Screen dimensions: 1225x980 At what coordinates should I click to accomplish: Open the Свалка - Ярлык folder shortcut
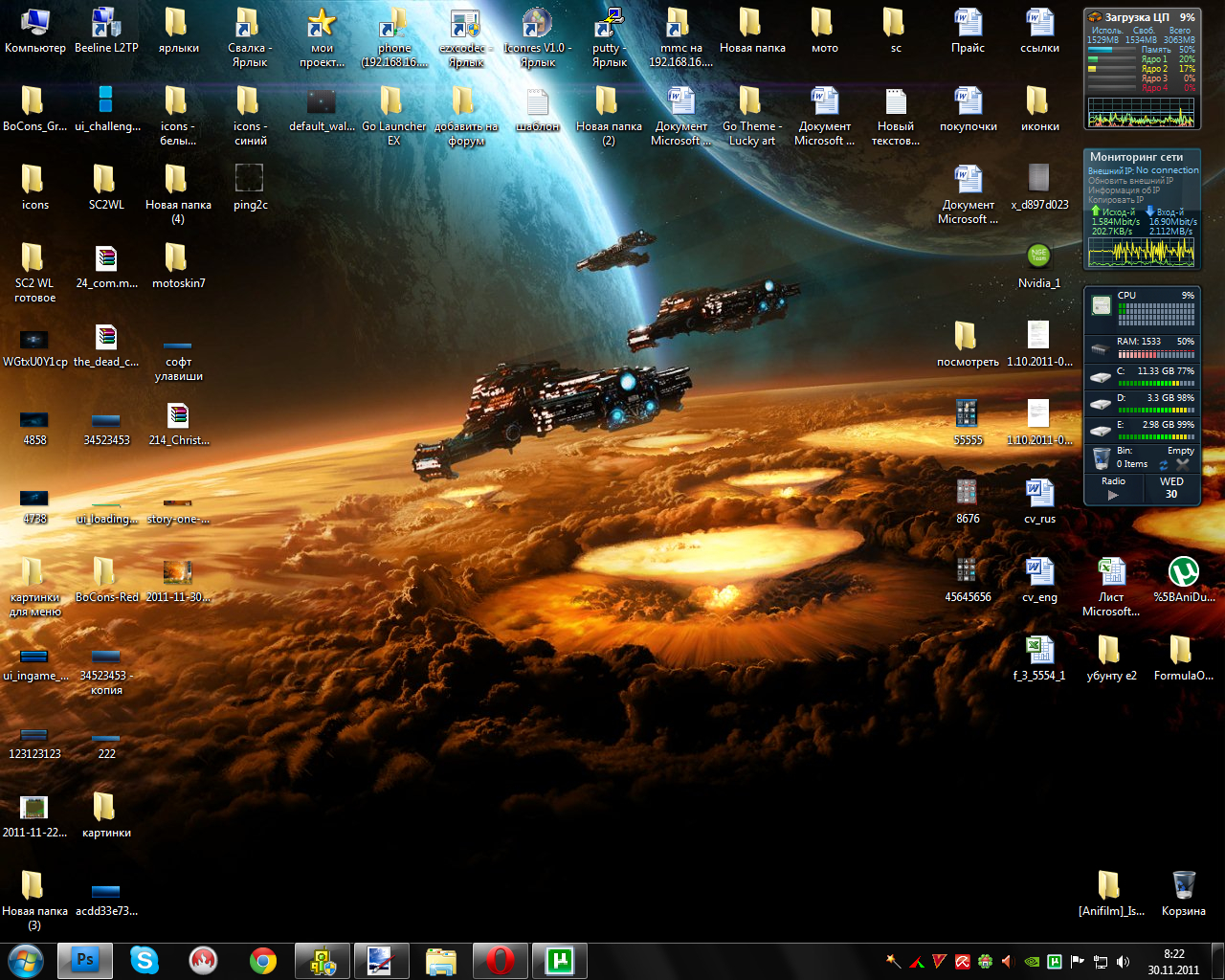(x=250, y=37)
